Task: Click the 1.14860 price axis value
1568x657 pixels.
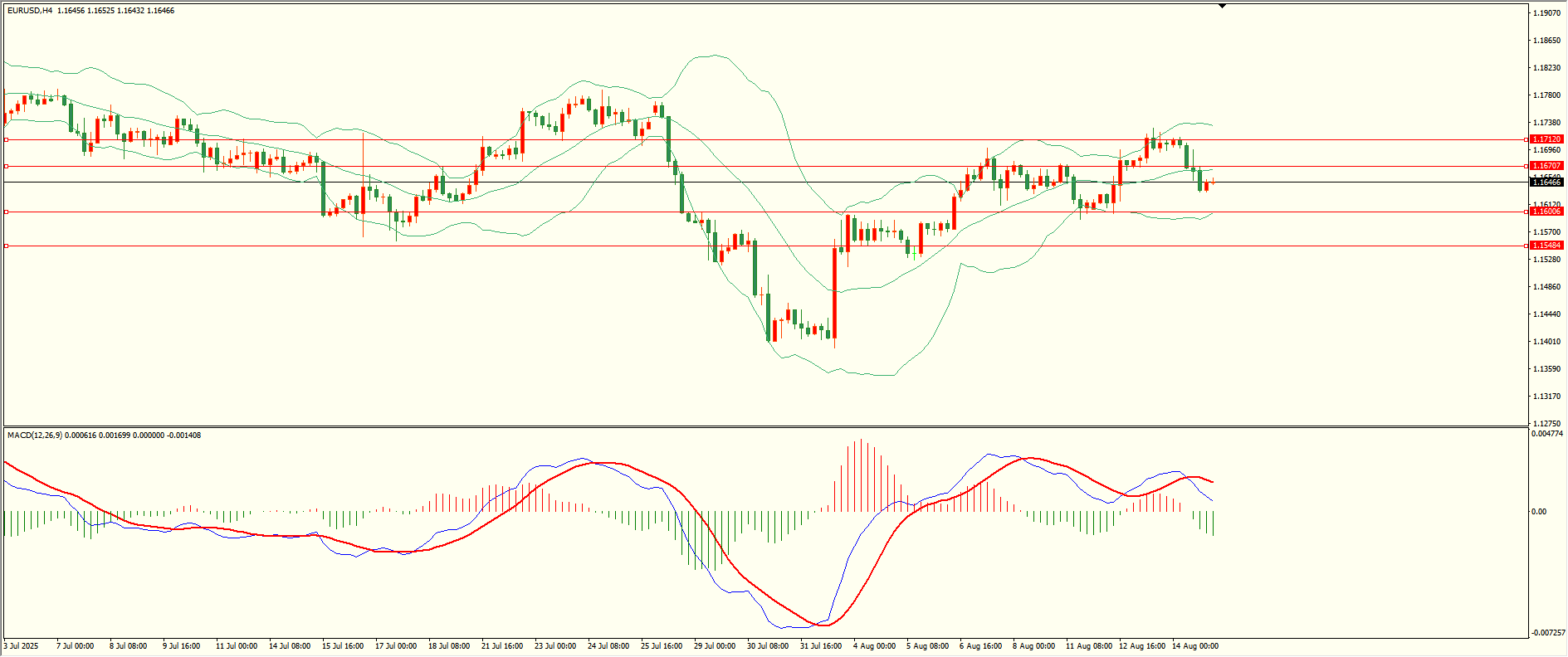Action: (x=1546, y=287)
